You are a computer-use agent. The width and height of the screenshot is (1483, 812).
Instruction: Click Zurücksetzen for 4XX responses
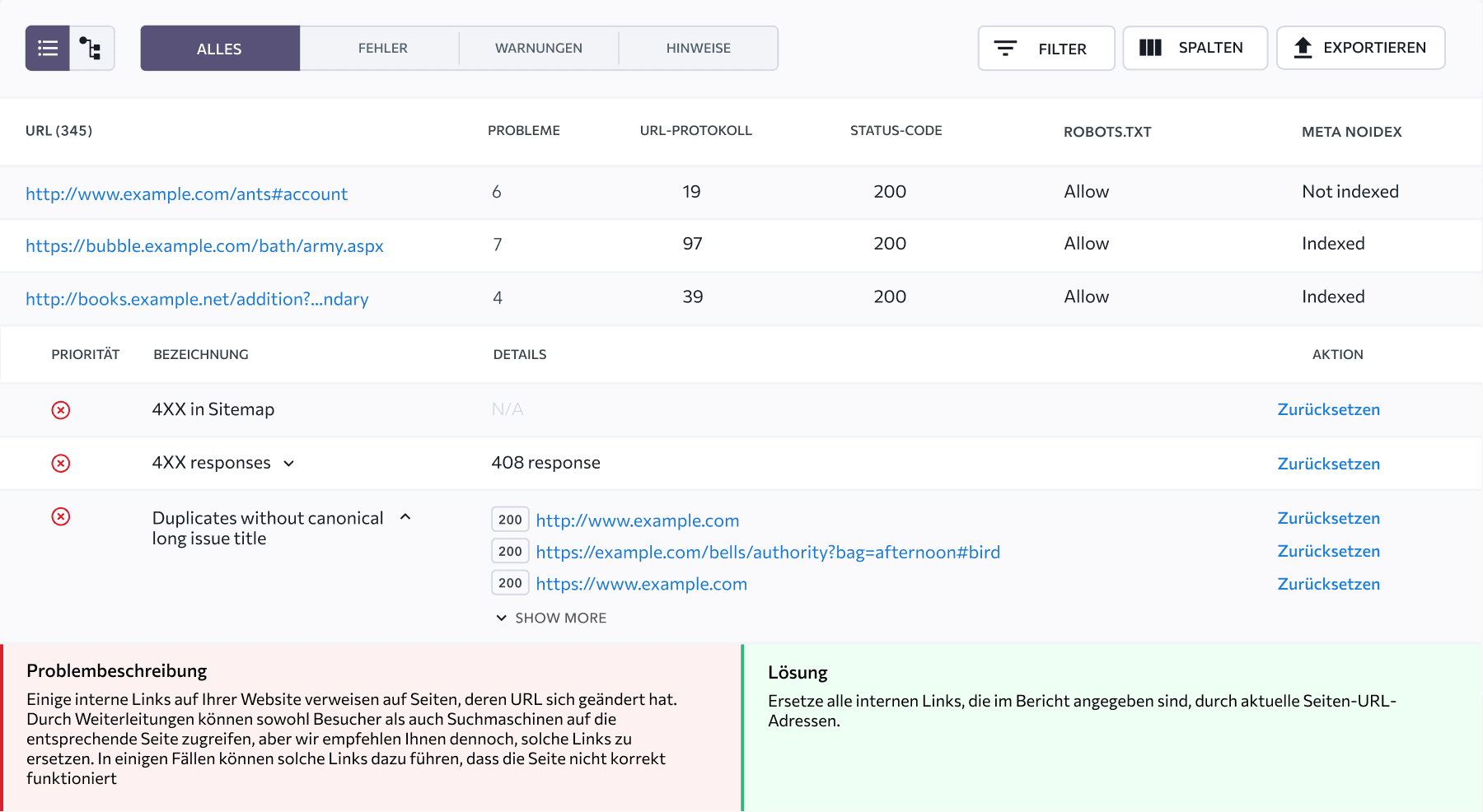tap(1328, 464)
